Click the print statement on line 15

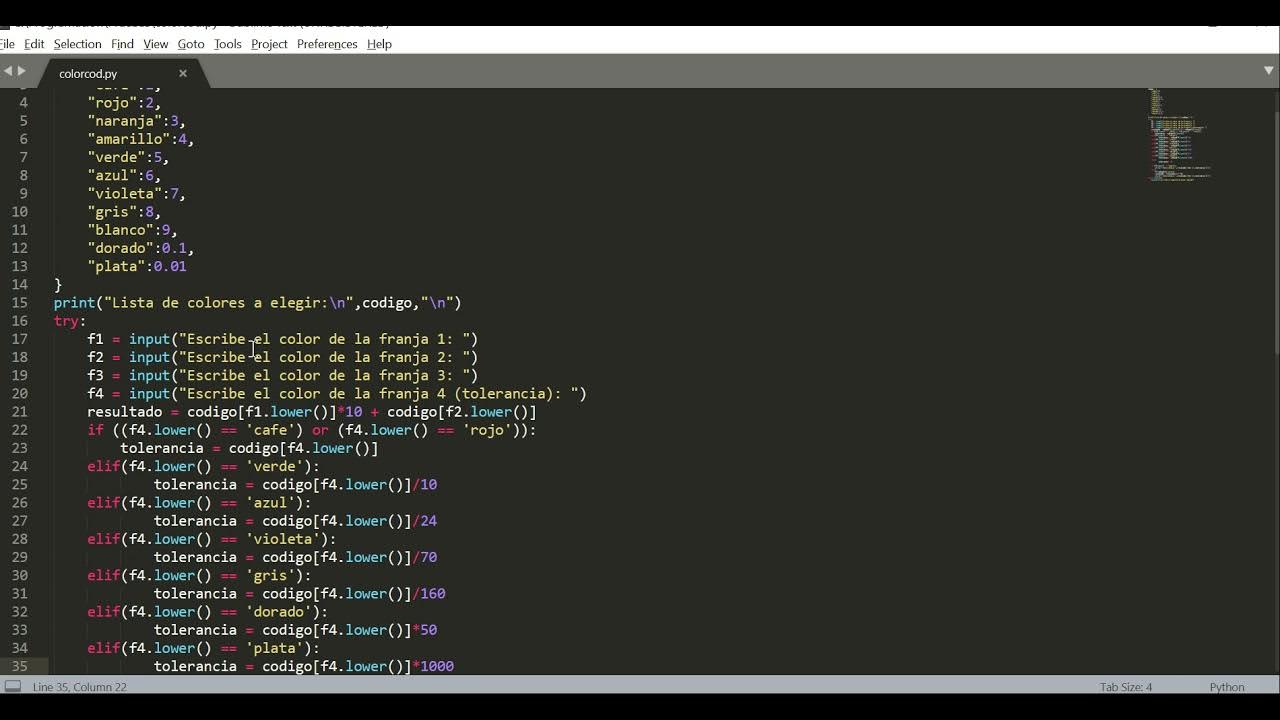tap(257, 303)
